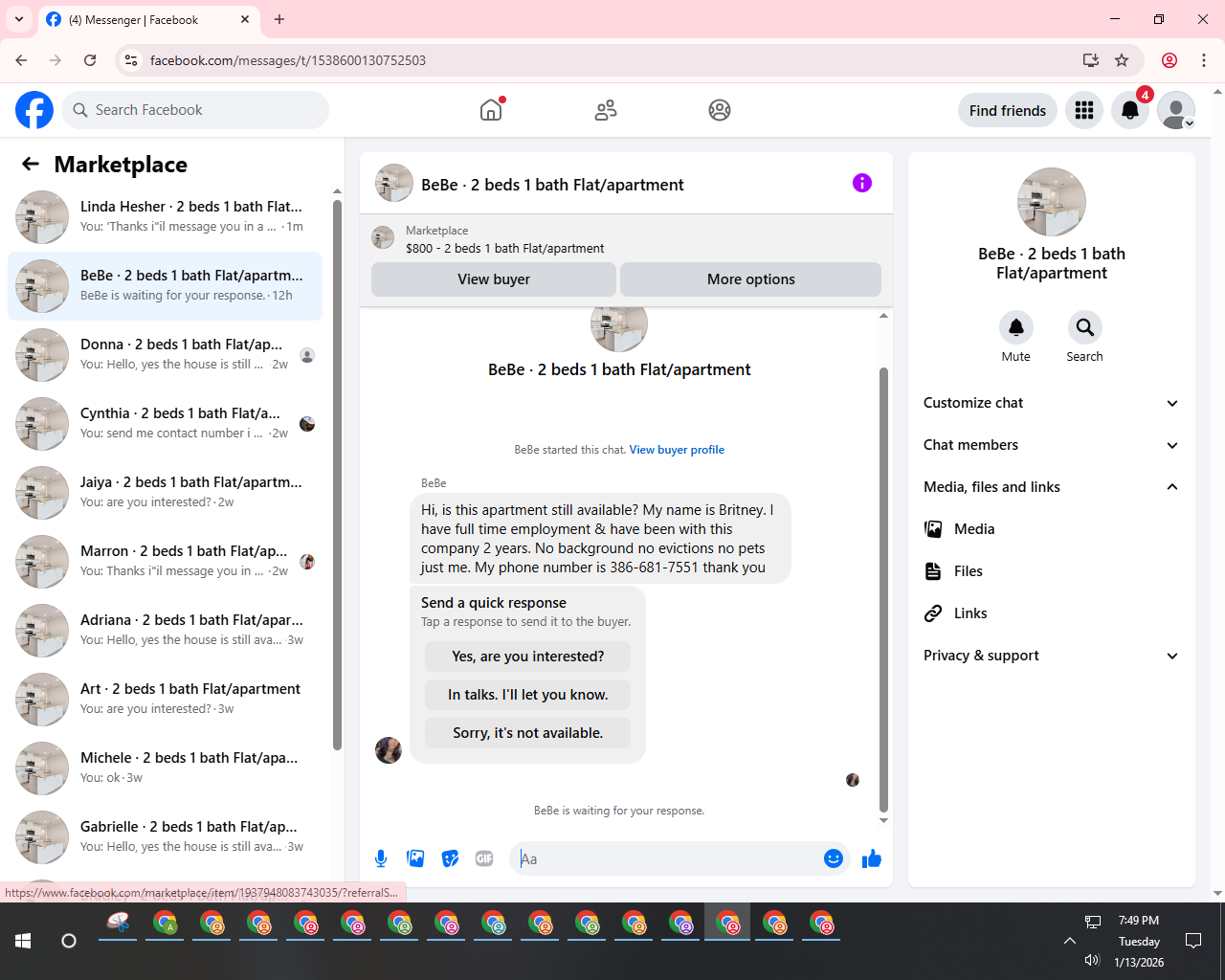The image size is (1225, 980).
Task: Go to the Home feed icon
Action: [x=491, y=110]
